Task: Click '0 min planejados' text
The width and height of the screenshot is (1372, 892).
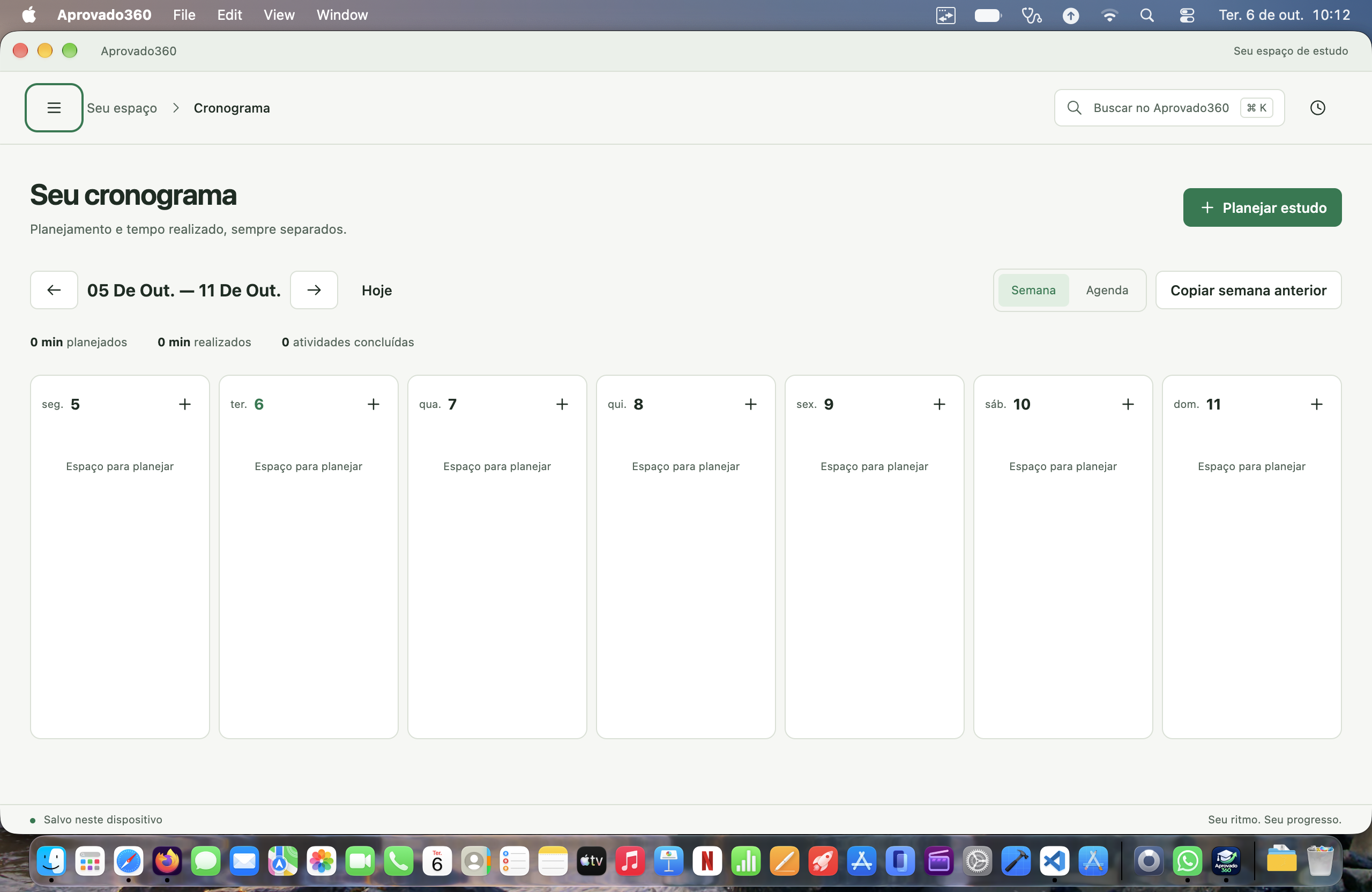Action: [78, 342]
